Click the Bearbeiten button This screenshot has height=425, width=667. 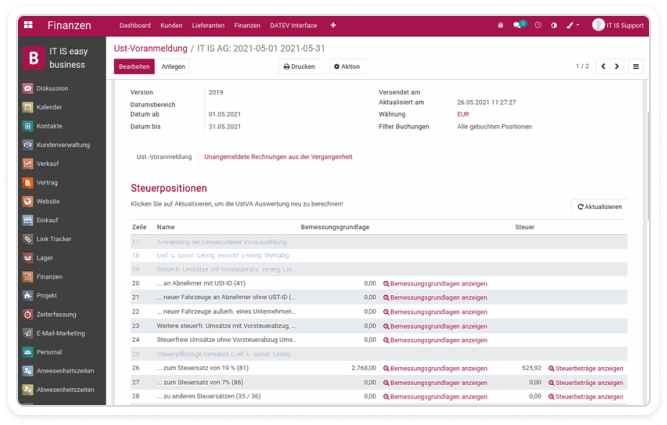coord(134,66)
